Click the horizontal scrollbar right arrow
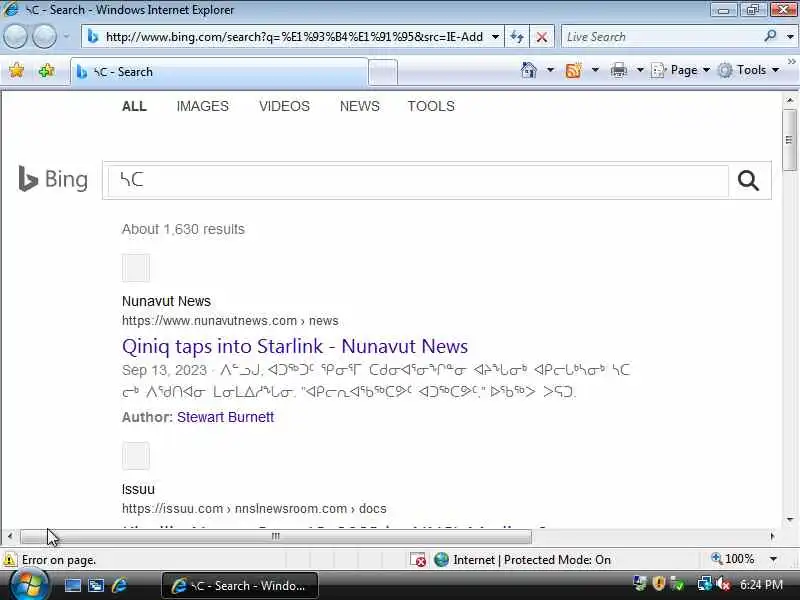 [x=772, y=536]
